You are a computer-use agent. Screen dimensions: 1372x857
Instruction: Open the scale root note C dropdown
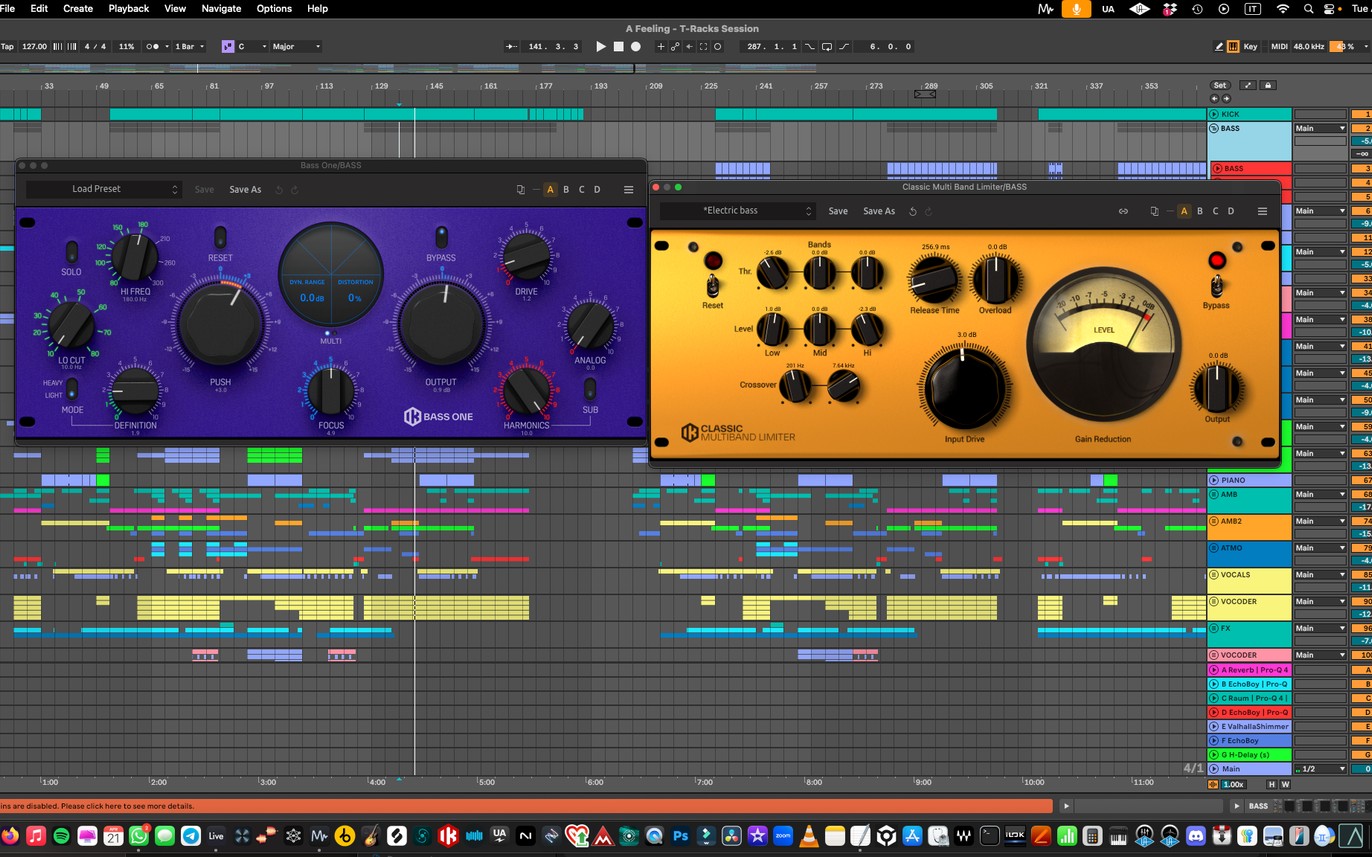click(x=253, y=47)
